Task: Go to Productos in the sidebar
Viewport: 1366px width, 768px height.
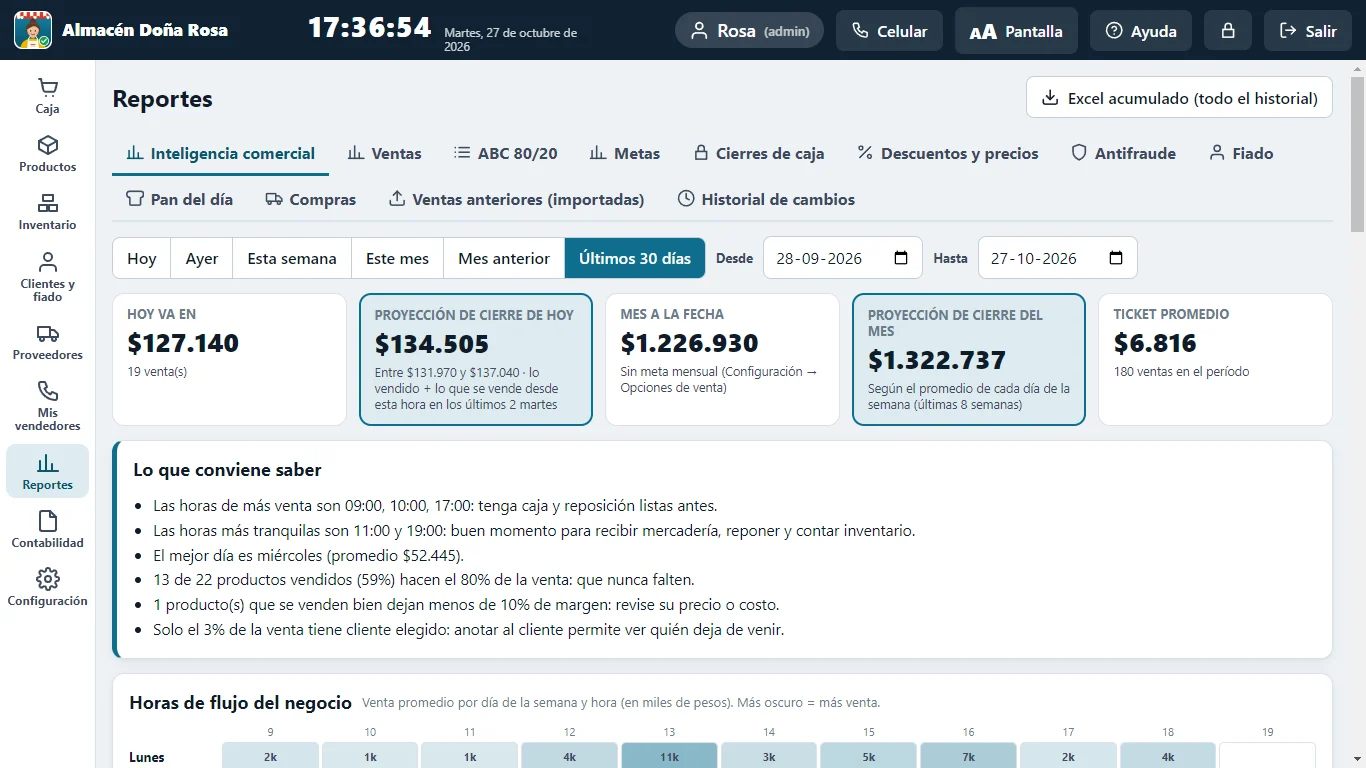Action: point(47,154)
